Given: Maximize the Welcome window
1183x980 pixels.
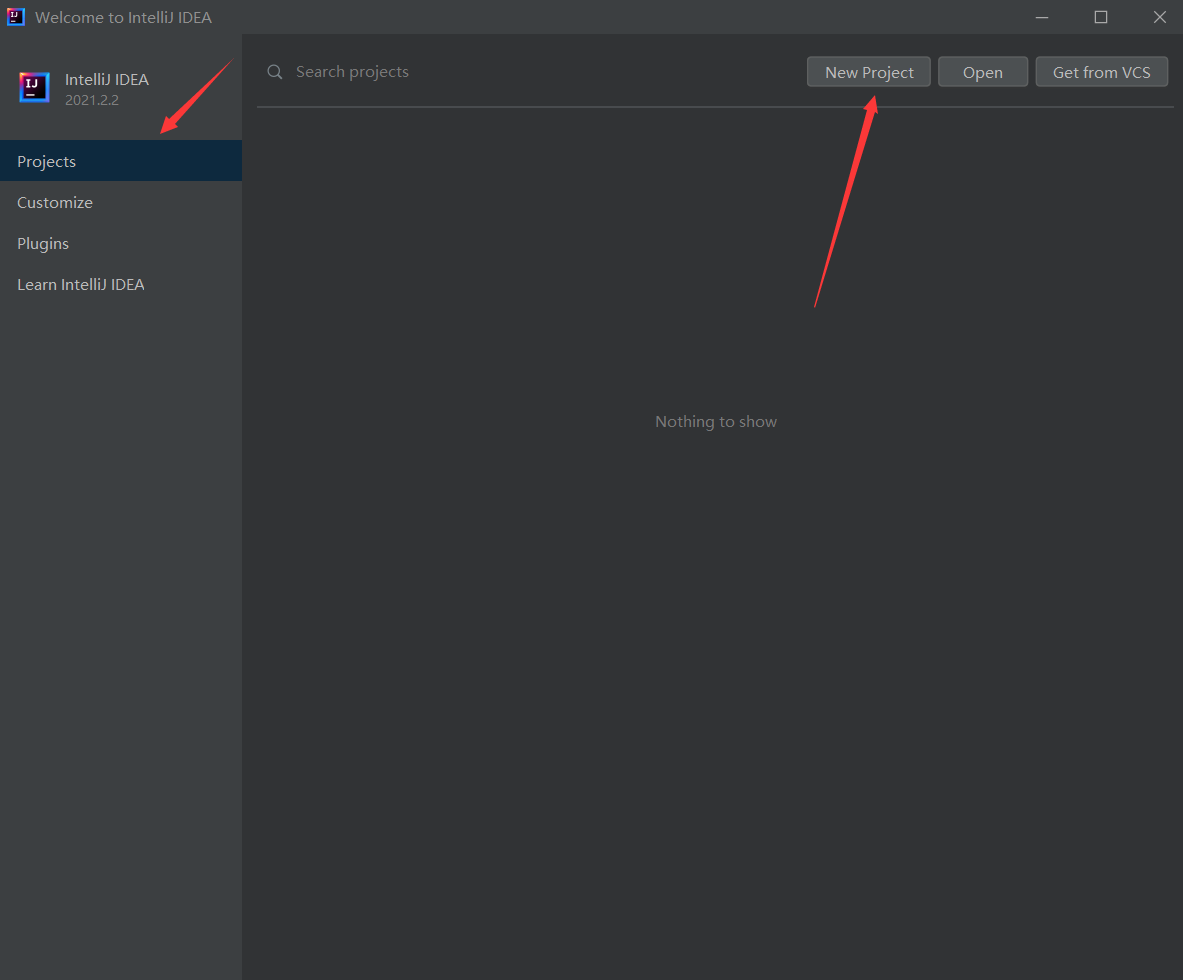Looking at the screenshot, I should click(x=1101, y=17).
